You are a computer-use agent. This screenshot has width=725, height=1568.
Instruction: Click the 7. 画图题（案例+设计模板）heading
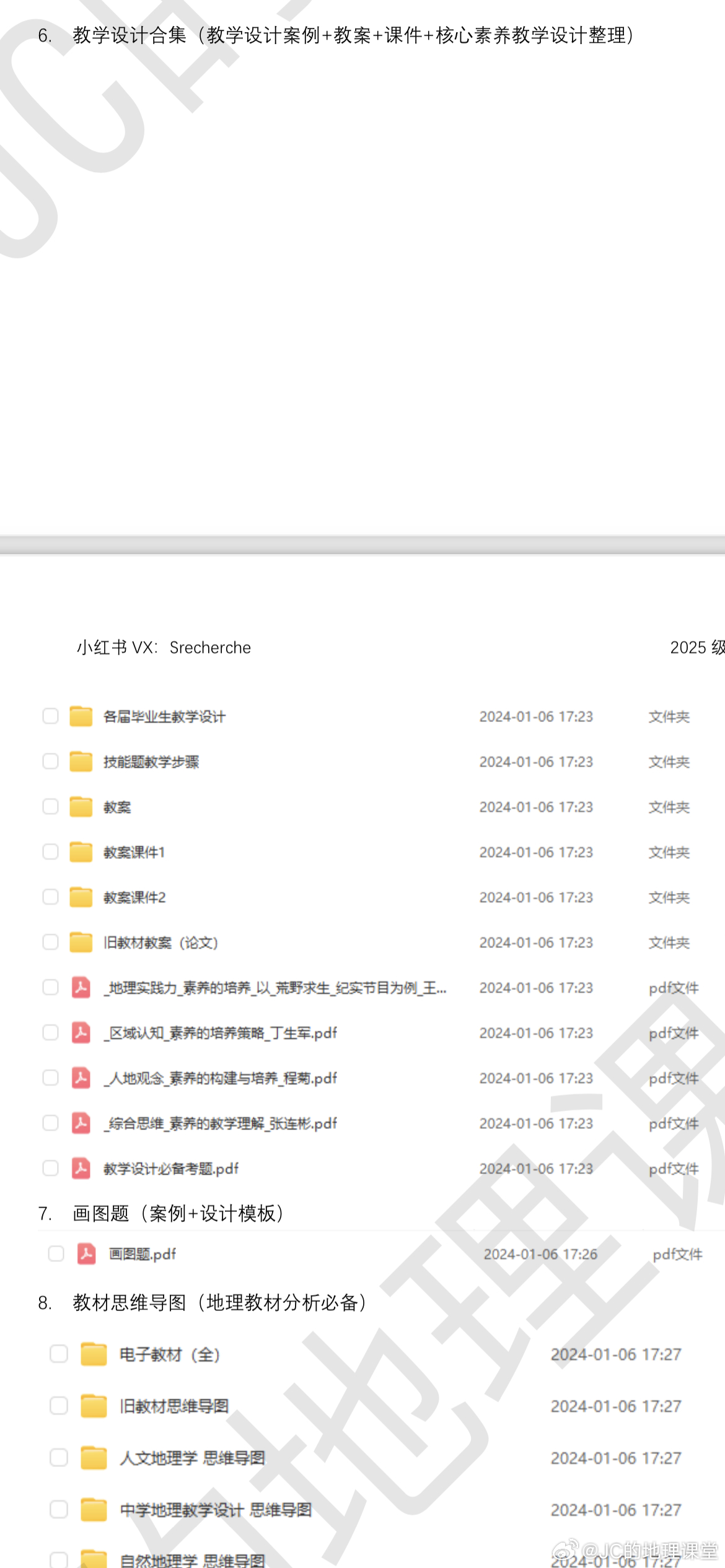(x=178, y=1213)
